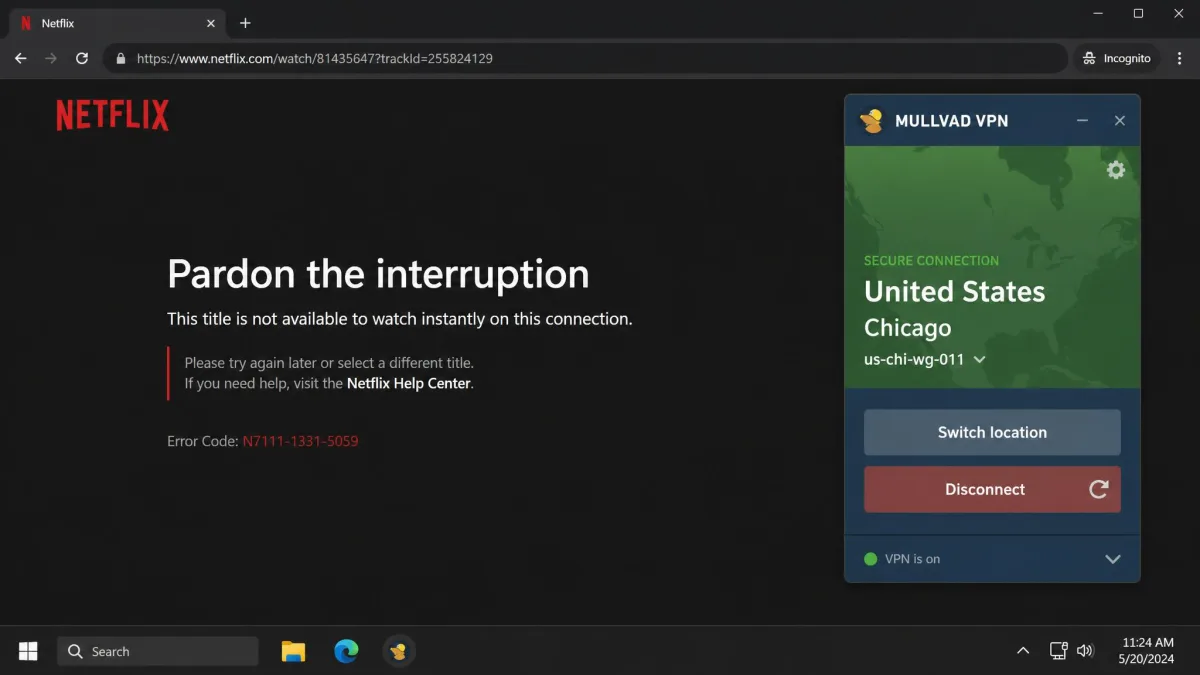This screenshot has height=675, width=1200.
Task: Open Mullvad VPN from the taskbar
Action: click(x=399, y=651)
